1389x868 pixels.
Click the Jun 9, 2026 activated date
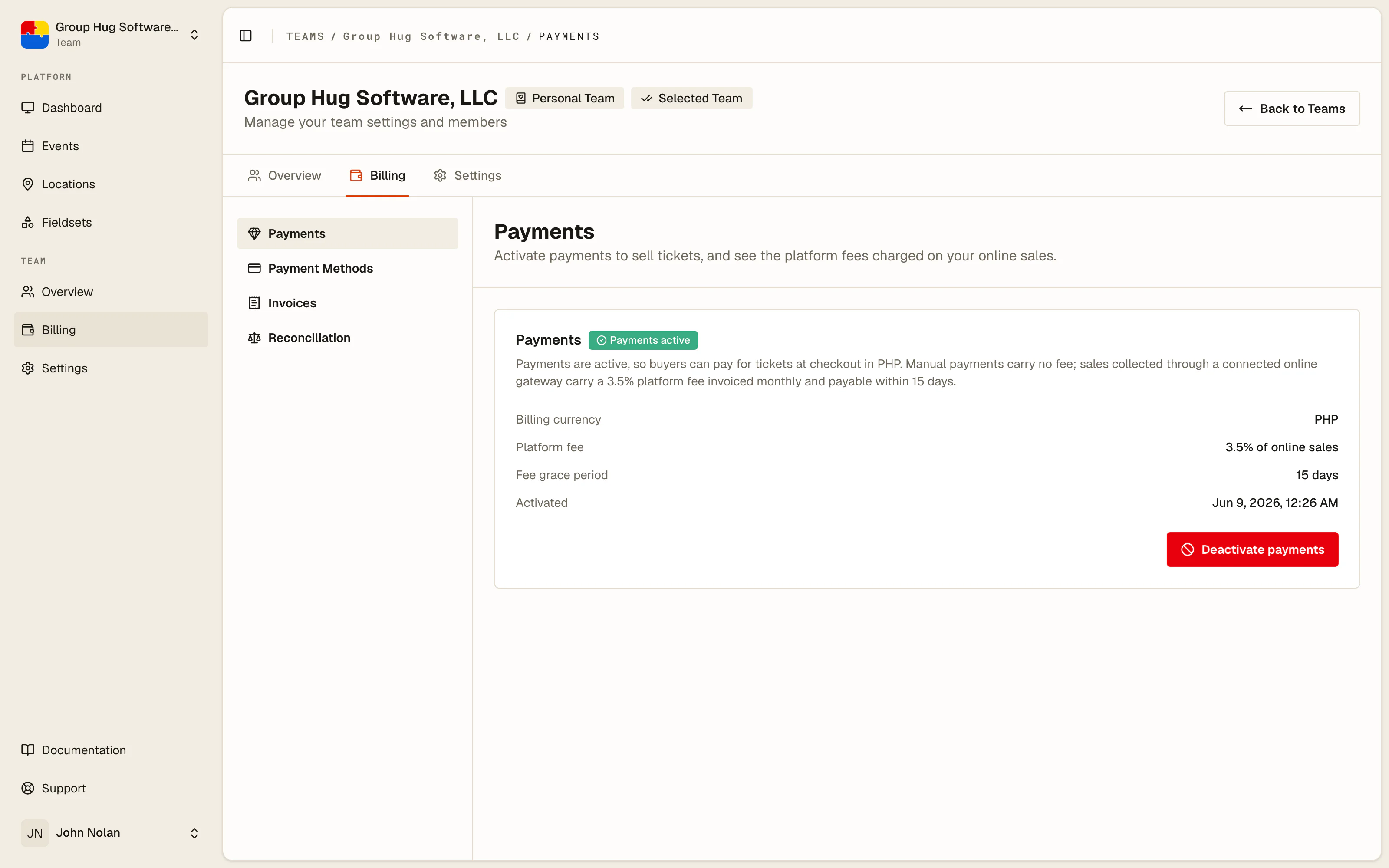[1275, 503]
